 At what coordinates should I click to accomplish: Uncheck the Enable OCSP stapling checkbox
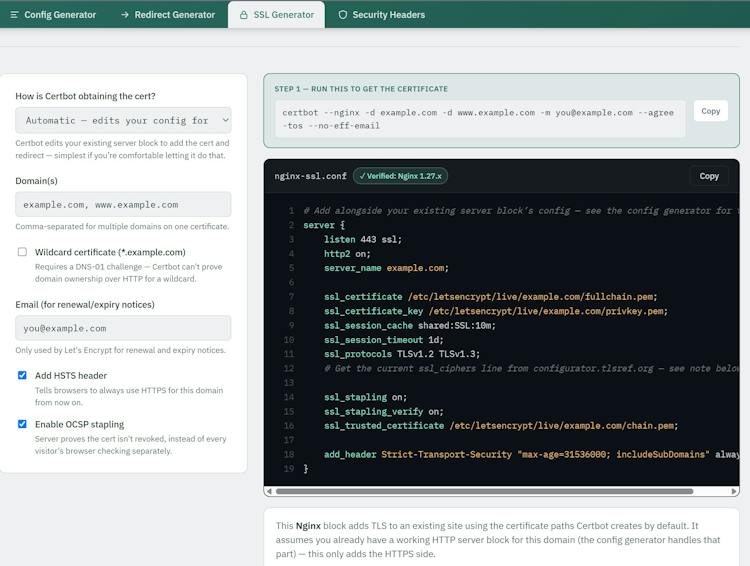(22, 424)
